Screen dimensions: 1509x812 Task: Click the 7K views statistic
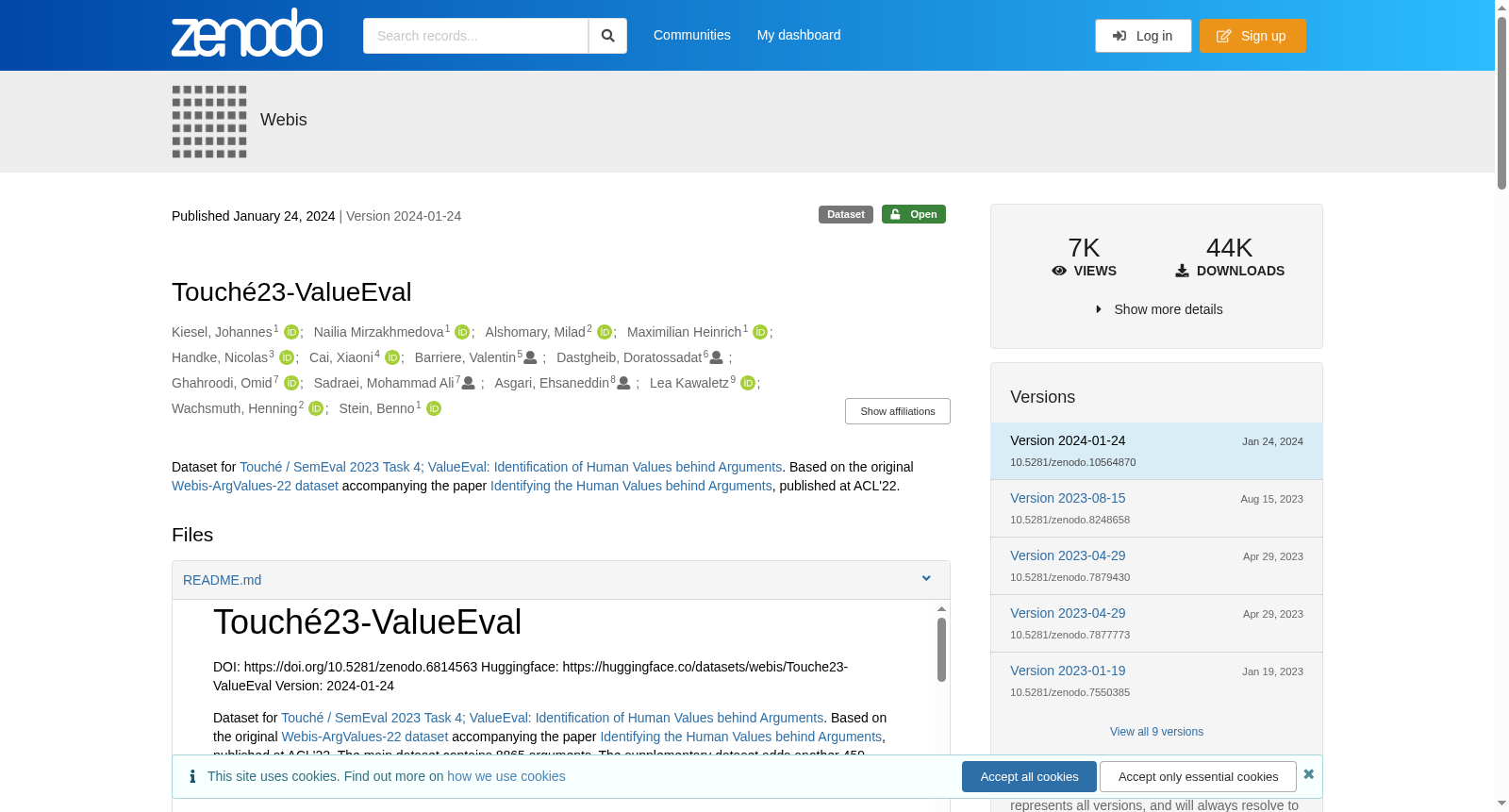pyautogui.click(x=1084, y=257)
